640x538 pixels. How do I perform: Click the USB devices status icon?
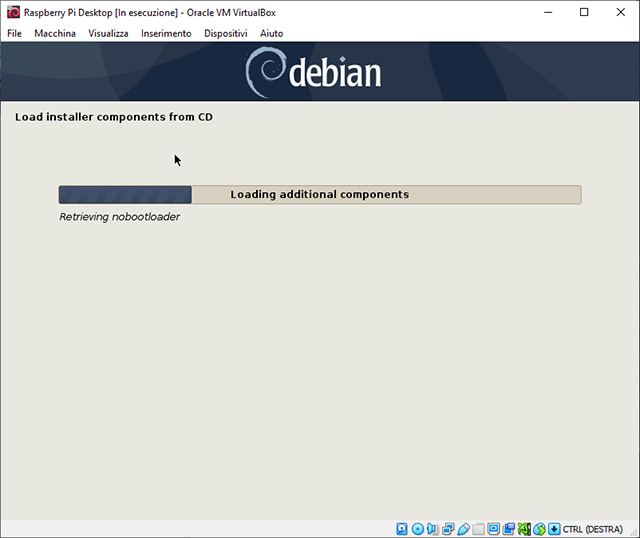click(463, 528)
